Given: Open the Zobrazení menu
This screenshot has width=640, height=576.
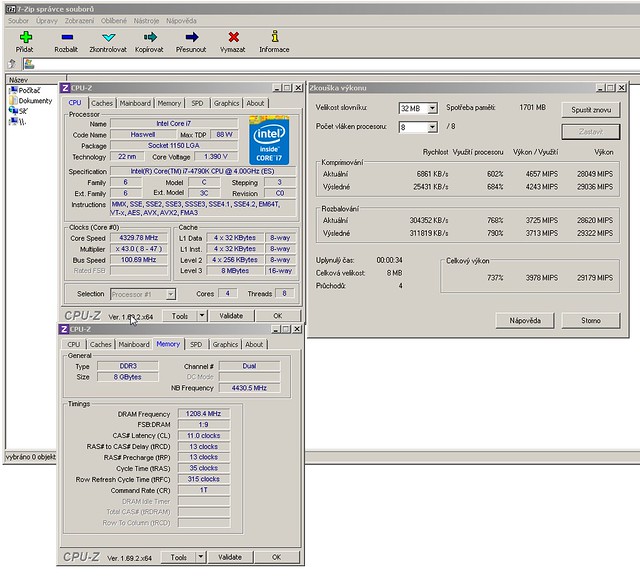Looking at the screenshot, I should click(x=79, y=20).
